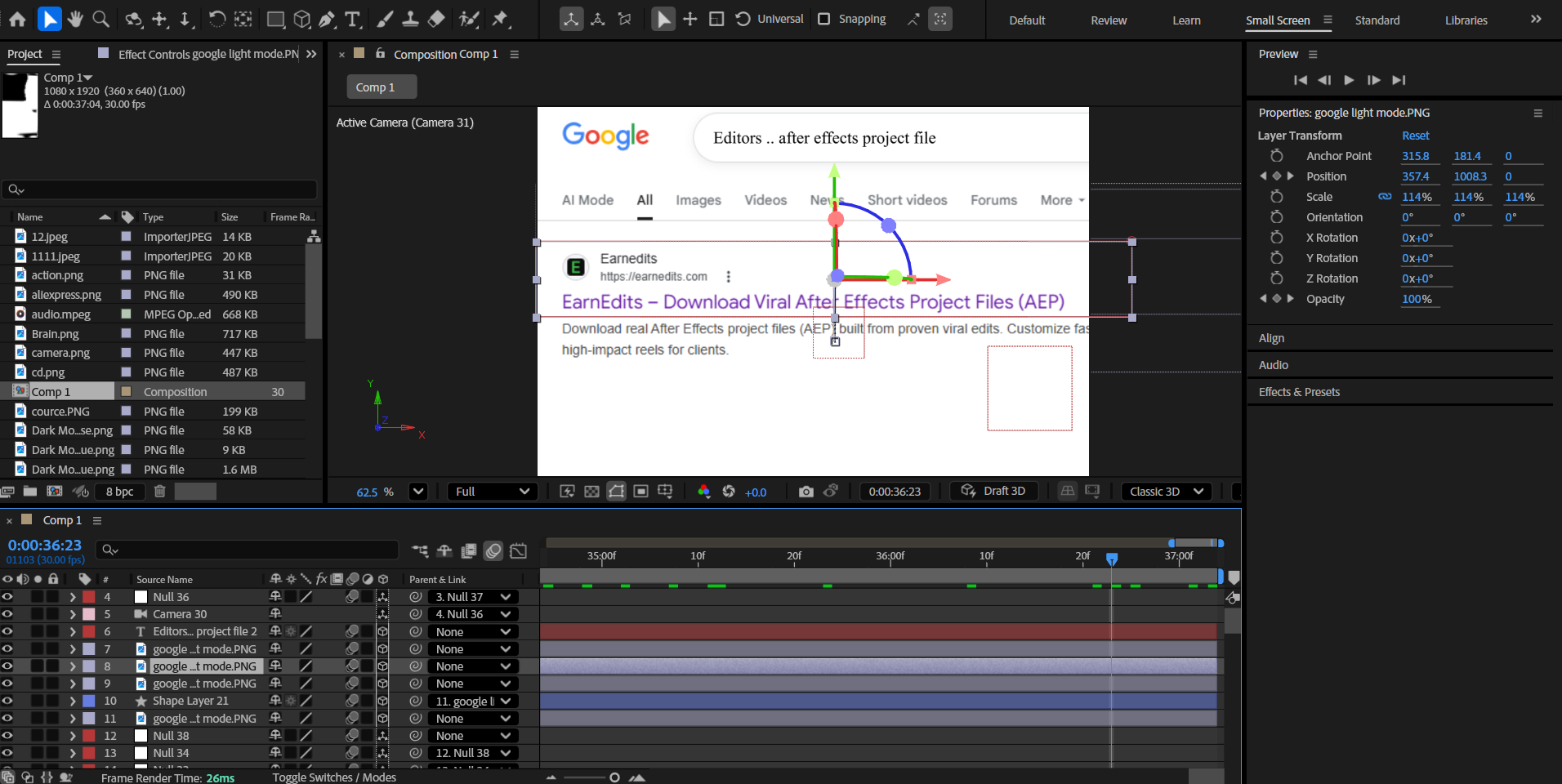Image resolution: width=1562 pixels, height=784 pixels.
Task: Toggle visibility of Shape Layer 21
Action: pyautogui.click(x=7, y=701)
